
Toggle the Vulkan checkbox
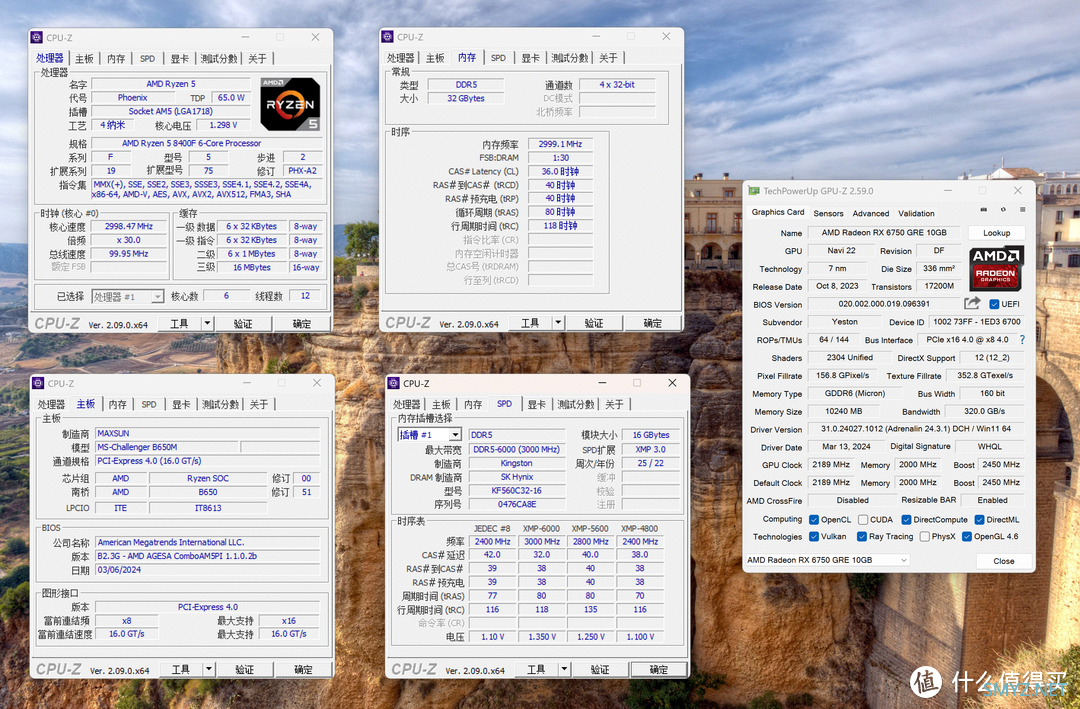813,537
